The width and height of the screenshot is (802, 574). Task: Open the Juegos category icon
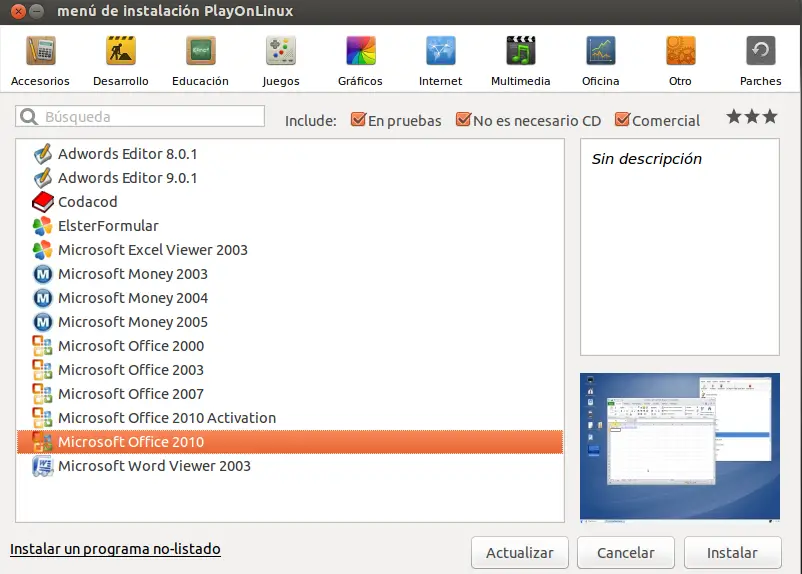click(281, 51)
